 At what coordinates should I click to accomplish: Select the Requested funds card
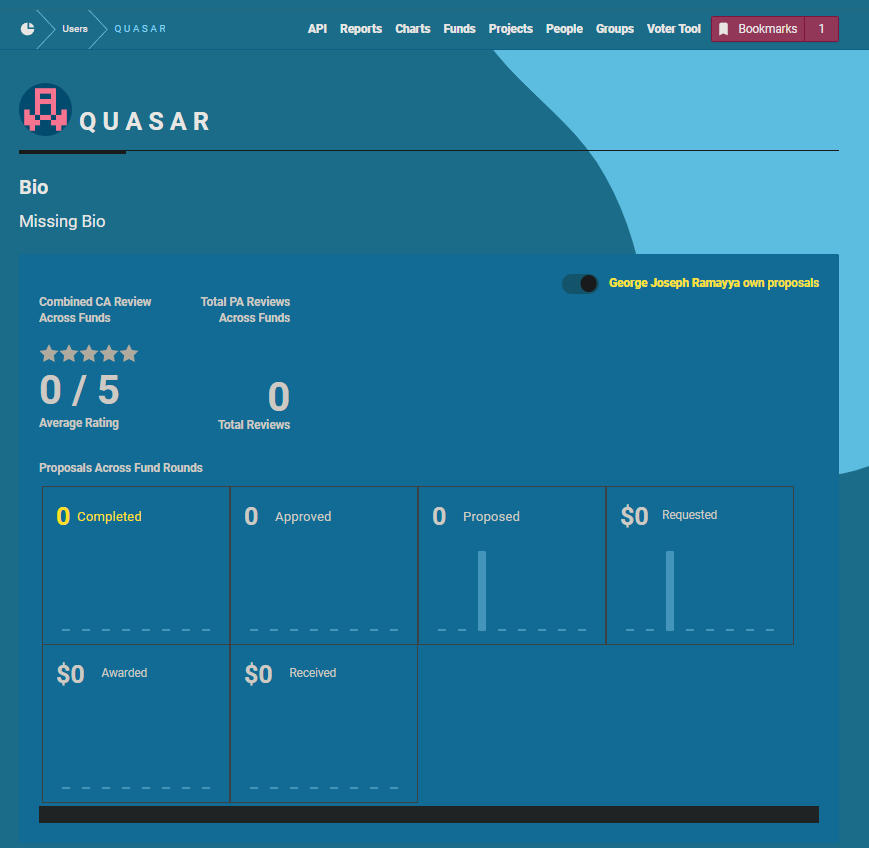click(x=700, y=565)
